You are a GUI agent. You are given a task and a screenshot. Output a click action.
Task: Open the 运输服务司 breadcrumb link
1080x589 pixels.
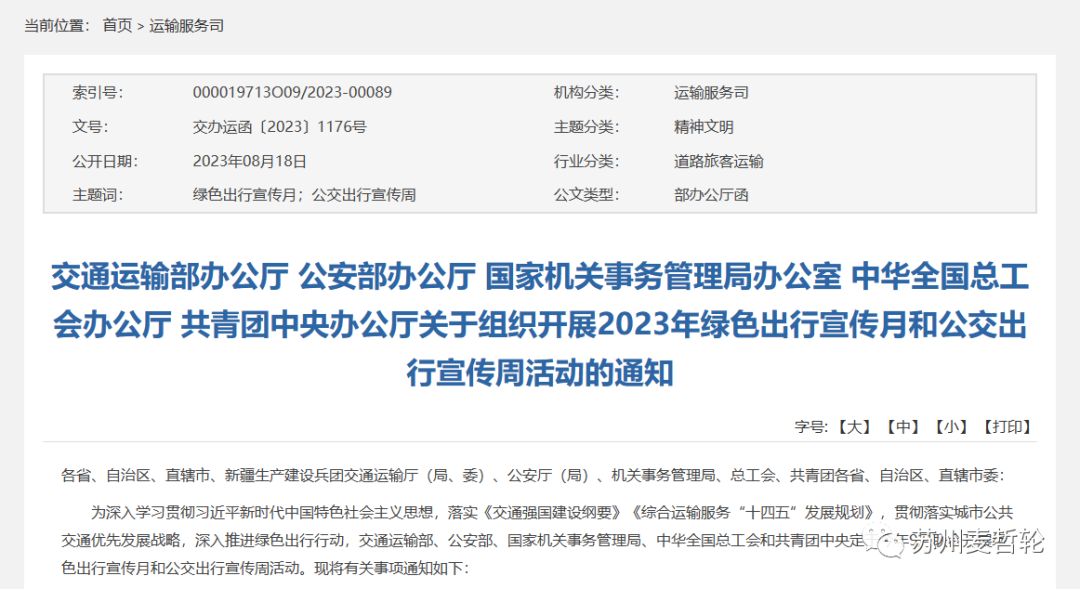pyautogui.click(x=186, y=25)
